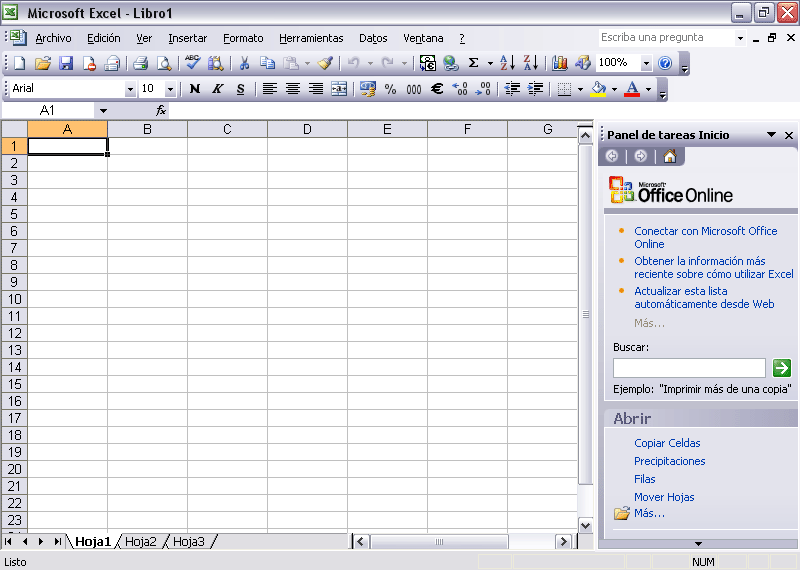
Task: Open a file with the Open folder icon
Action: pyautogui.click(x=43, y=63)
